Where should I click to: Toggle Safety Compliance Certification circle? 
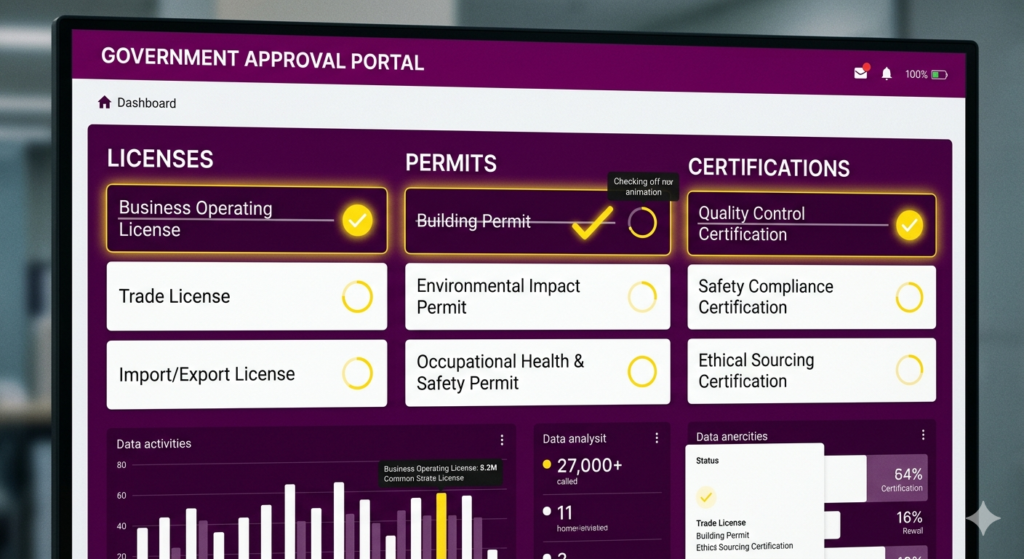909,297
